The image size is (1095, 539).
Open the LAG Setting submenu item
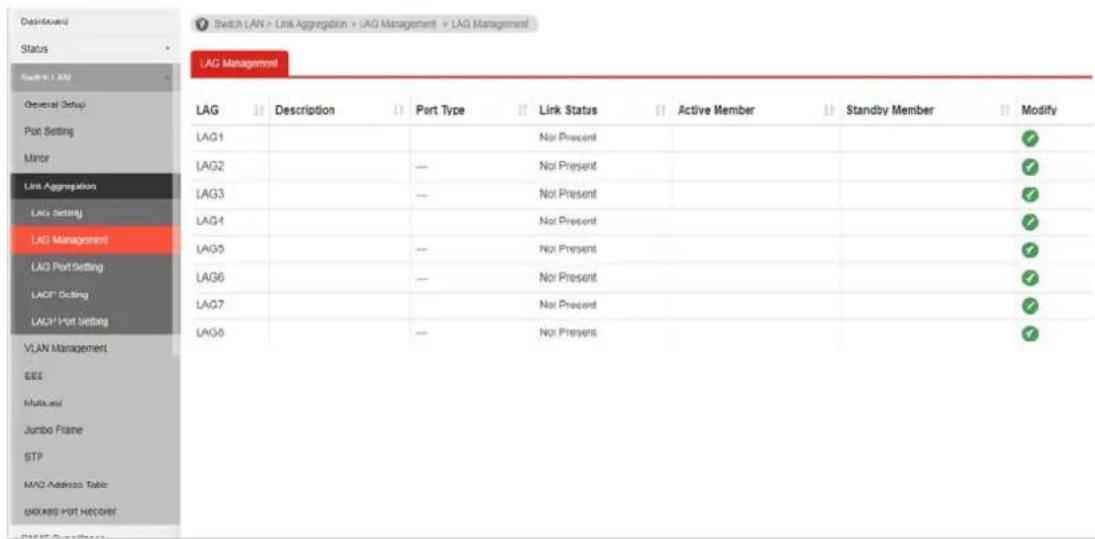pos(57,213)
